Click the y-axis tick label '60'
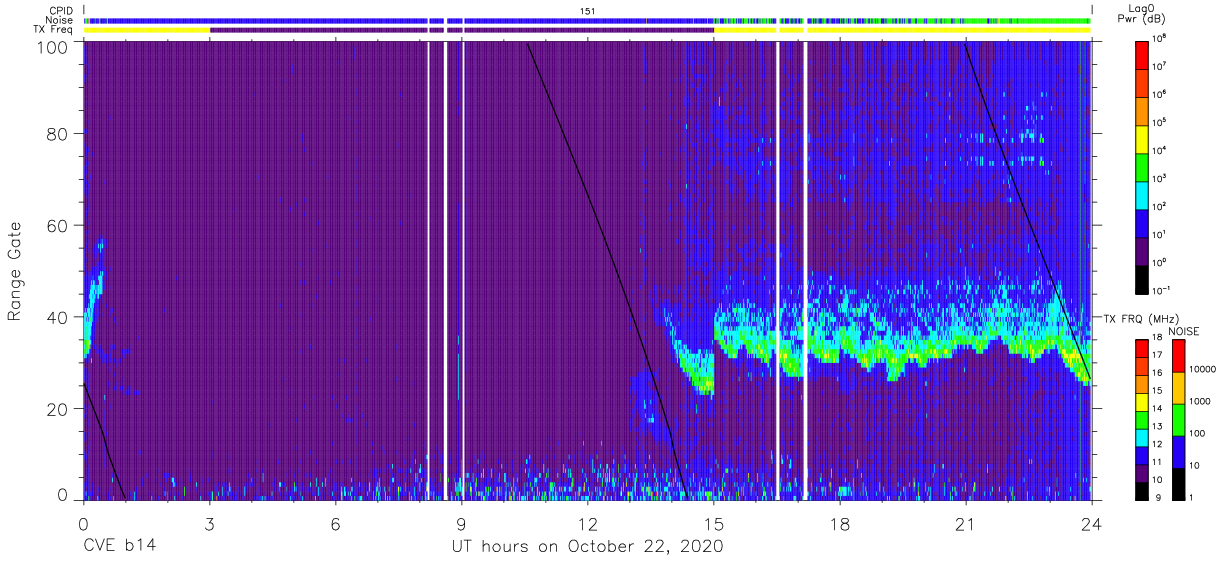1228x567 pixels. pyautogui.click(x=57, y=225)
